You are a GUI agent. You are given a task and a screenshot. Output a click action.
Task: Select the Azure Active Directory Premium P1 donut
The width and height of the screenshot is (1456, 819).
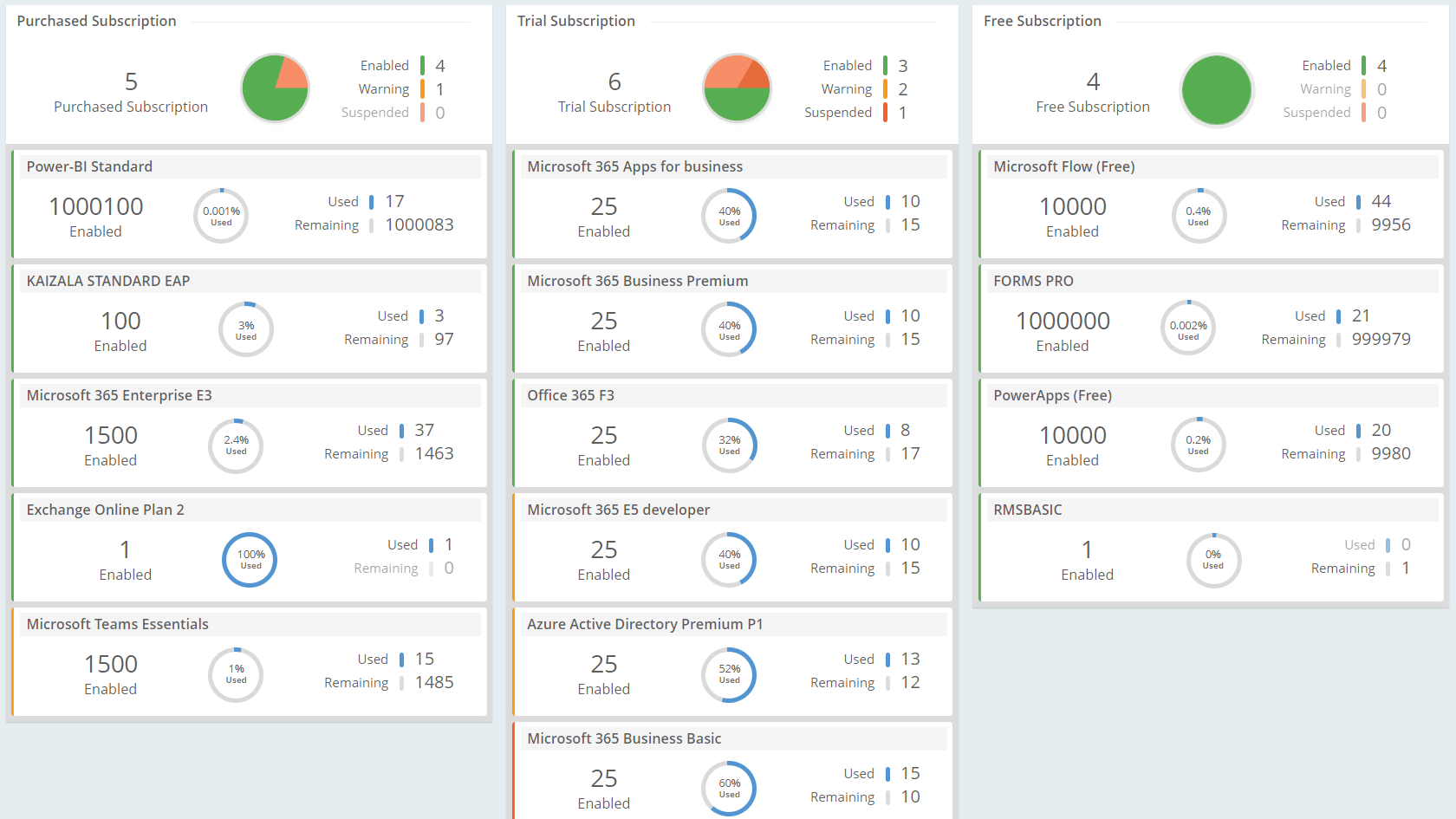(729, 675)
